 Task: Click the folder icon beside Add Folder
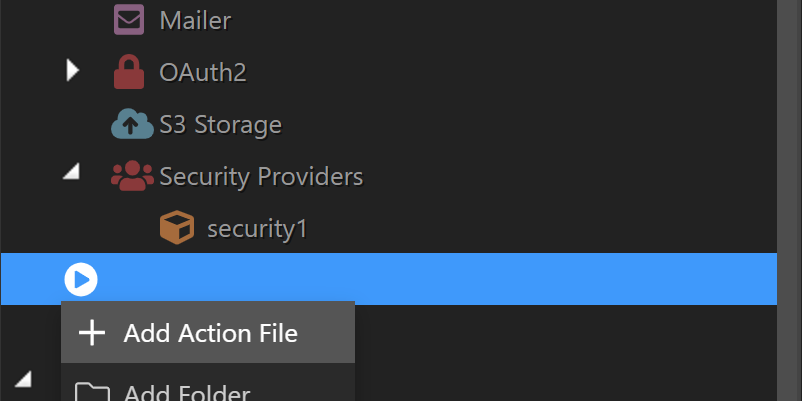[92, 392]
